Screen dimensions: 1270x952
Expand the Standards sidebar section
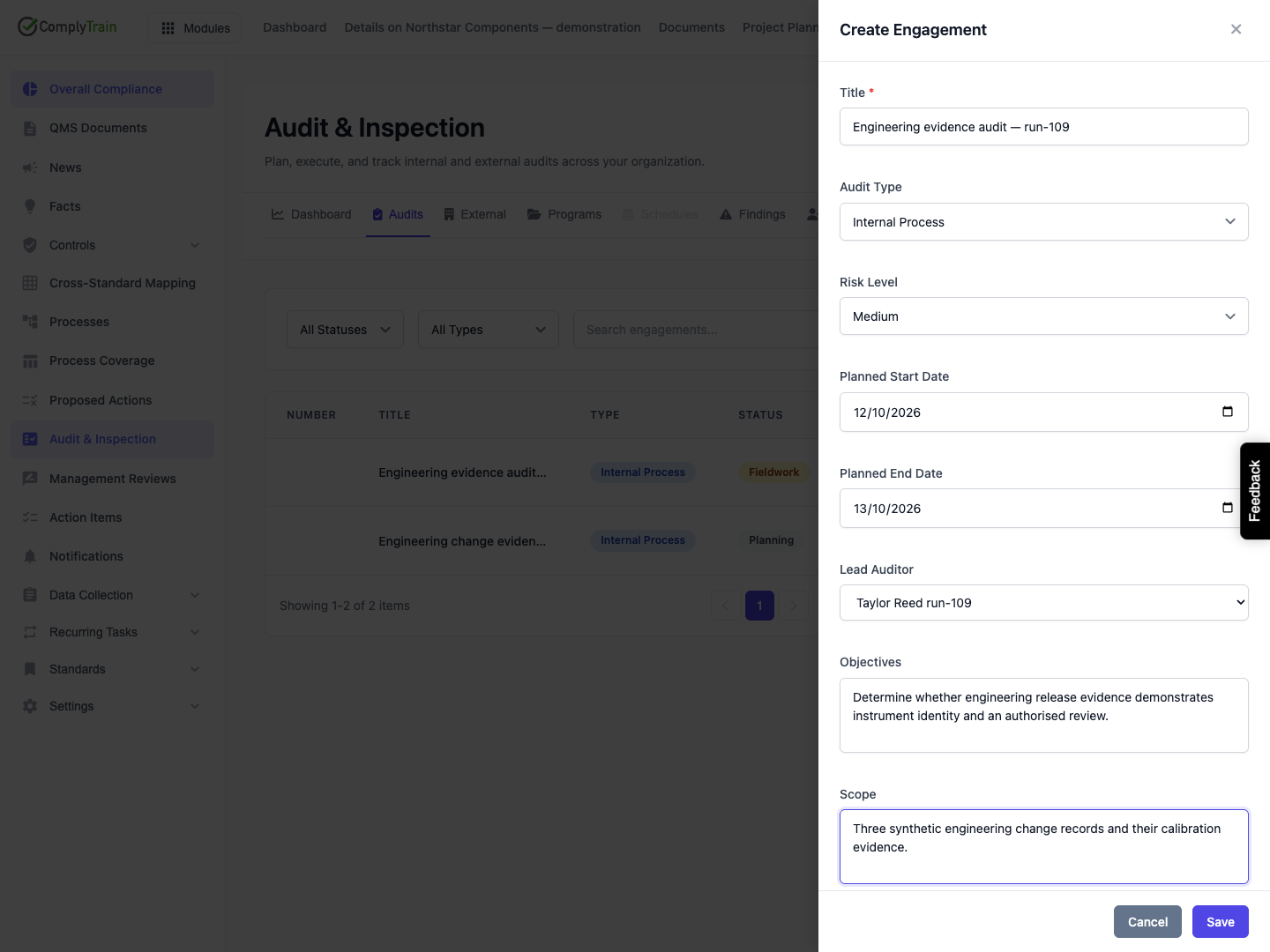(x=195, y=669)
